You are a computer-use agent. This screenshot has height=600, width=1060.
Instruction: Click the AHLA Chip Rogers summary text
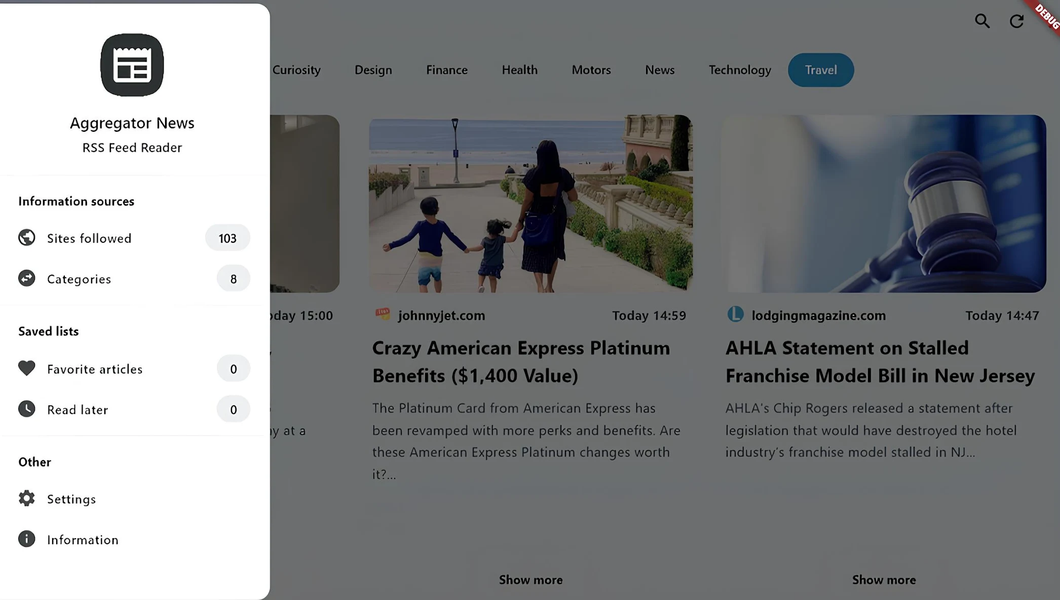coord(871,430)
